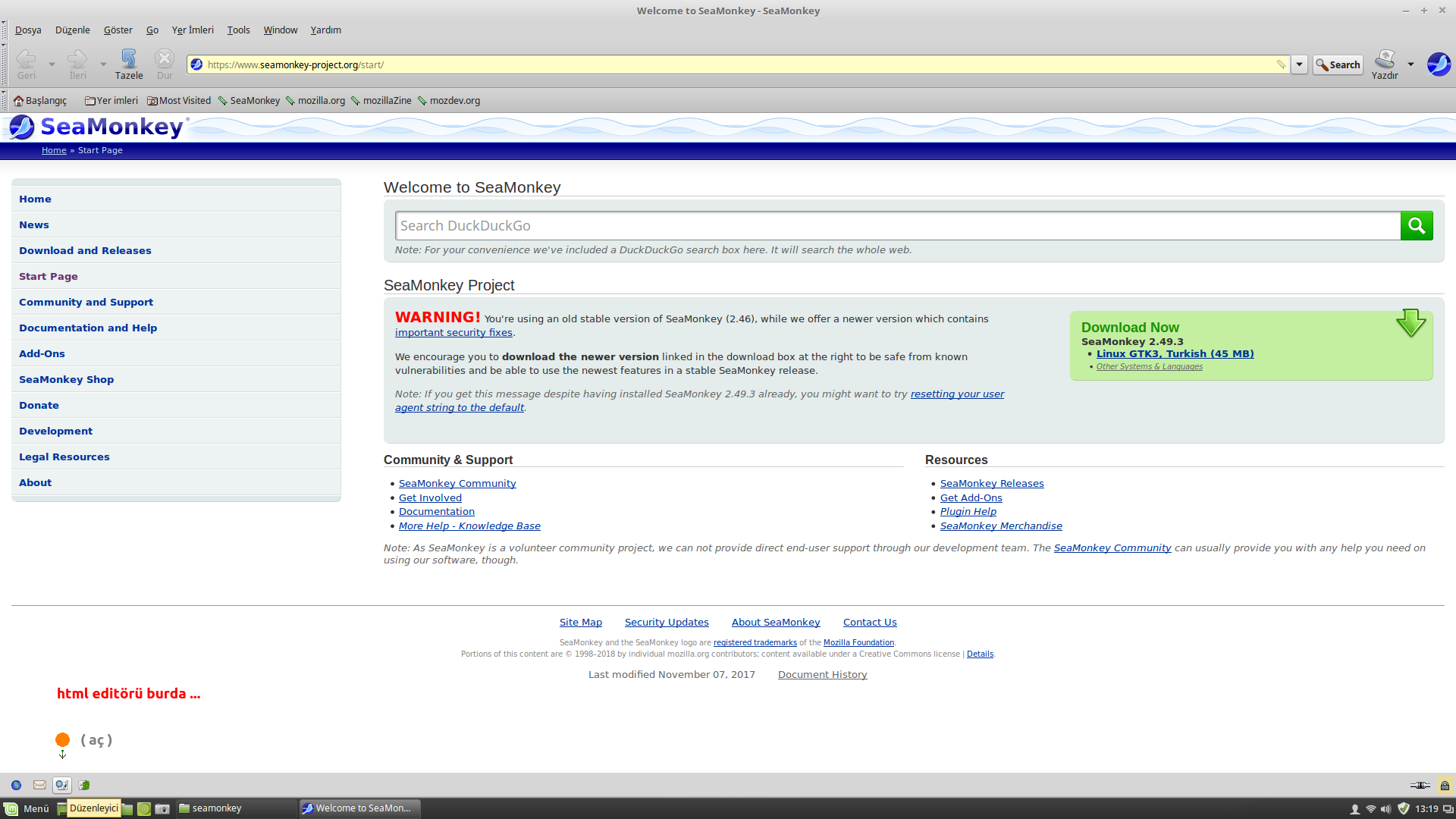Click the Search button beside URL bar
This screenshot has height=819, width=1456.
(1338, 64)
